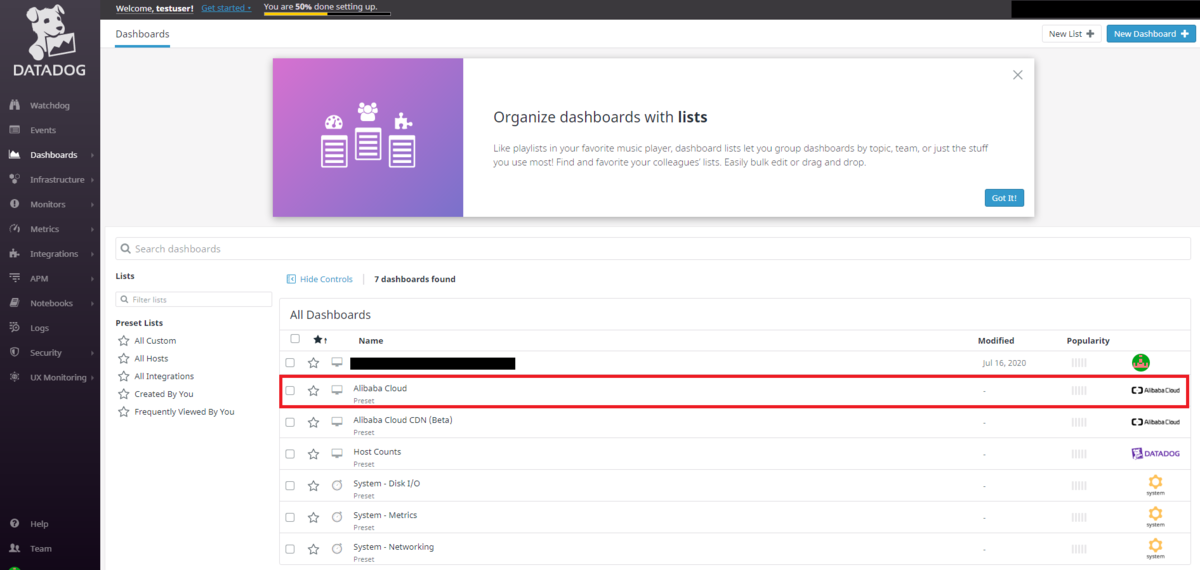Image resolution: width=1200 pixels, height=570 pixels.
Task: Open the Frequently Viewed By You list
Action: point(184,412)
